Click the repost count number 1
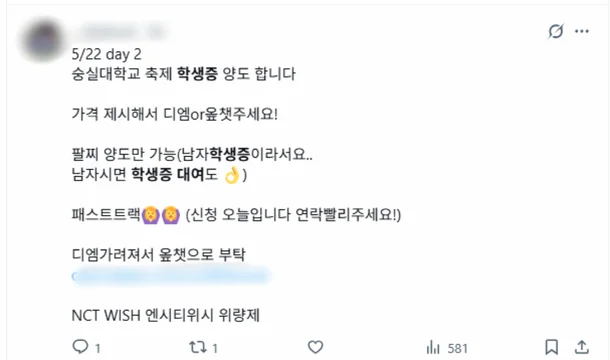 click(x=215, y=348)
